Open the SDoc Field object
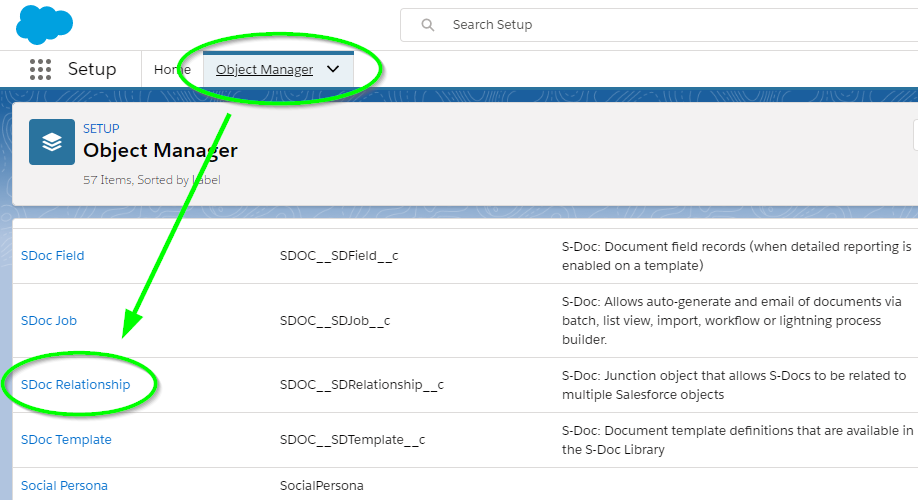918x500 pixels. point(53,256)
